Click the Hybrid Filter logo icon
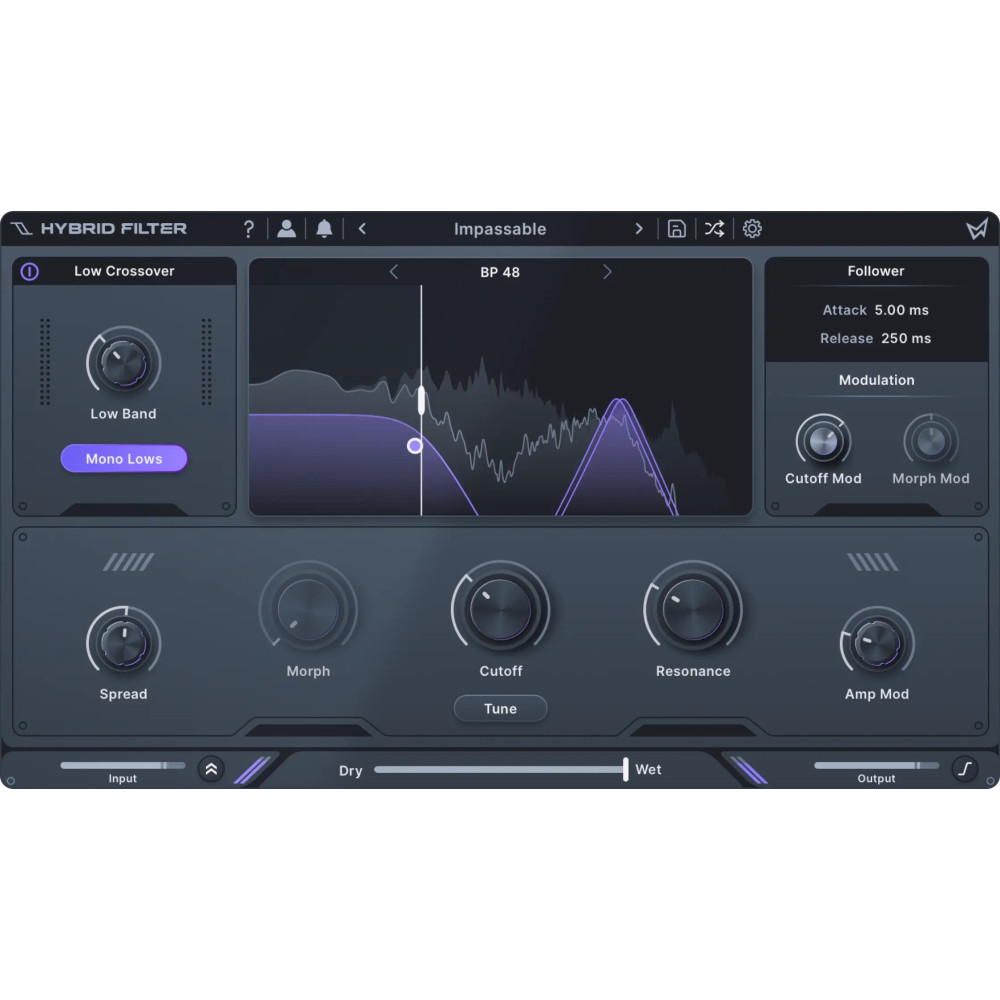Viewport: 1000px width, 1000px height. pos(21,228)
